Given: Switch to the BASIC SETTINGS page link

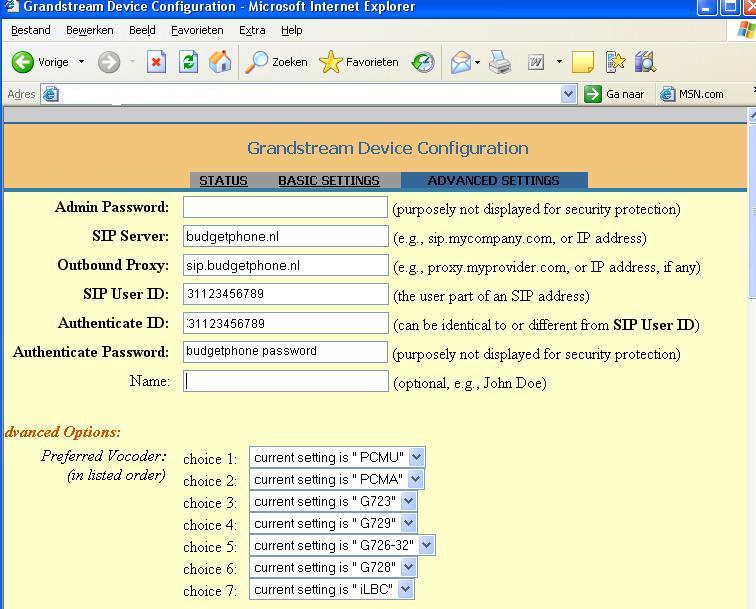Looking at the screenshot, I should coord(329,180).
